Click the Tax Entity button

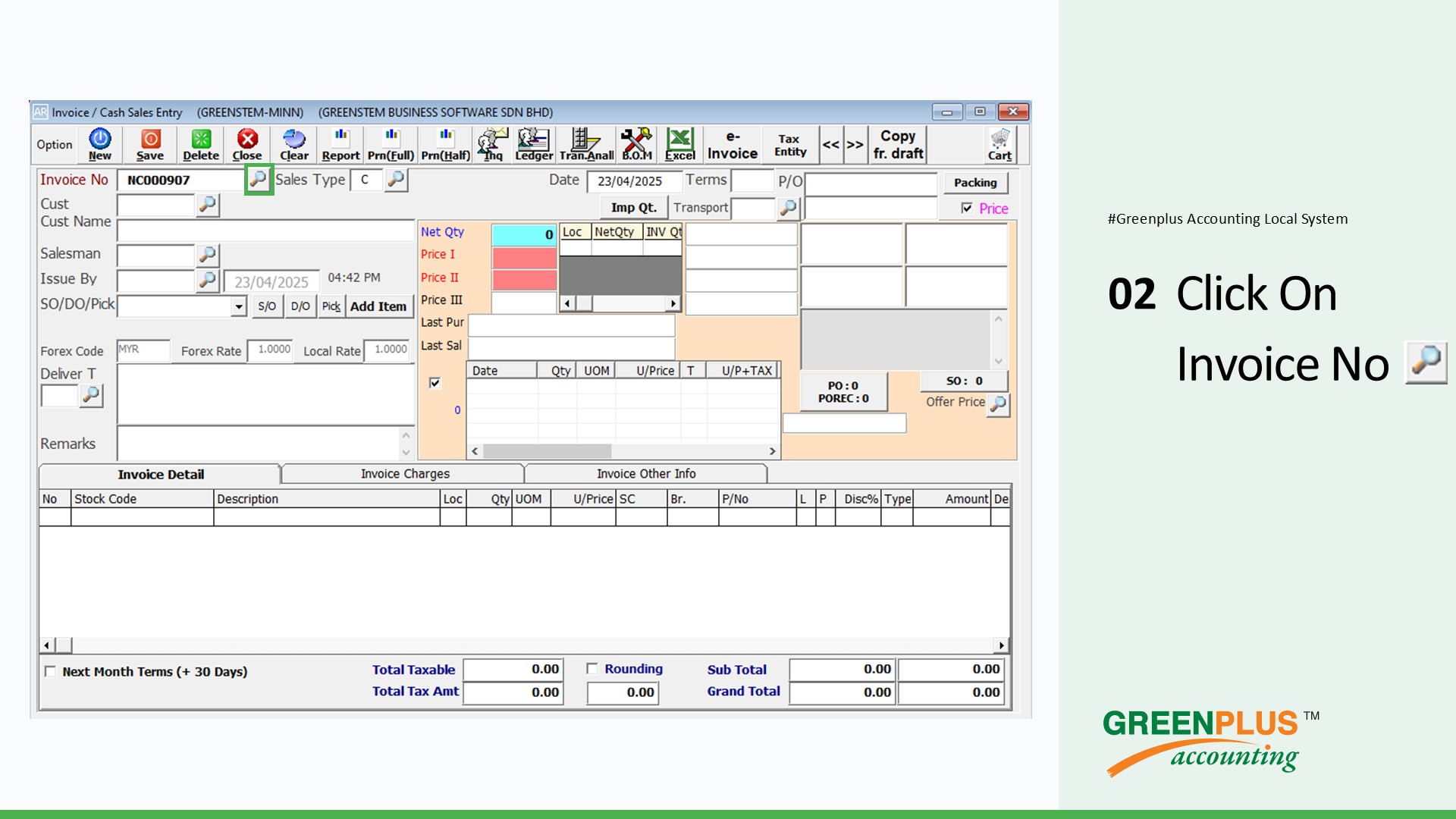(790, 144)
